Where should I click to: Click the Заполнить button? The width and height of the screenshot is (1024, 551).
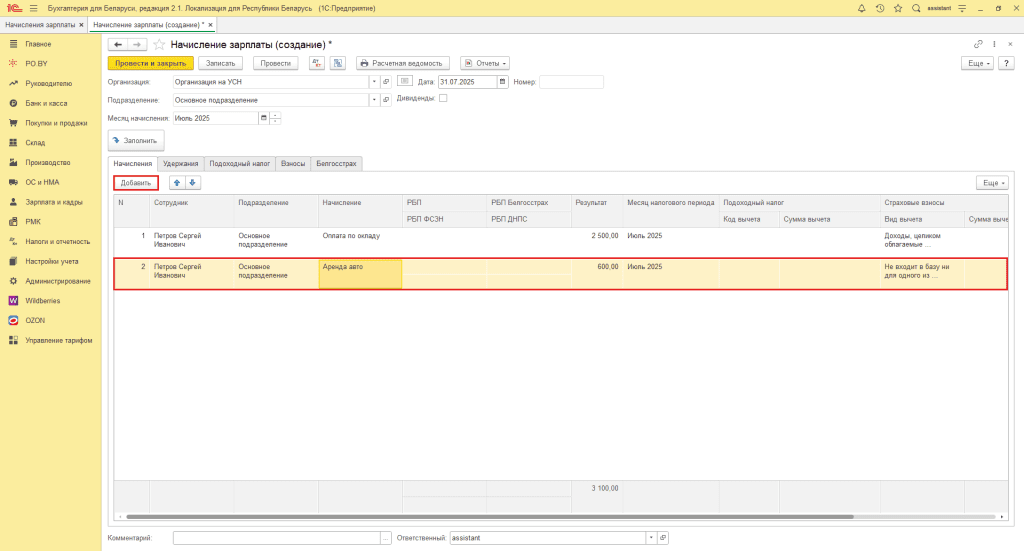coord(136,141)
